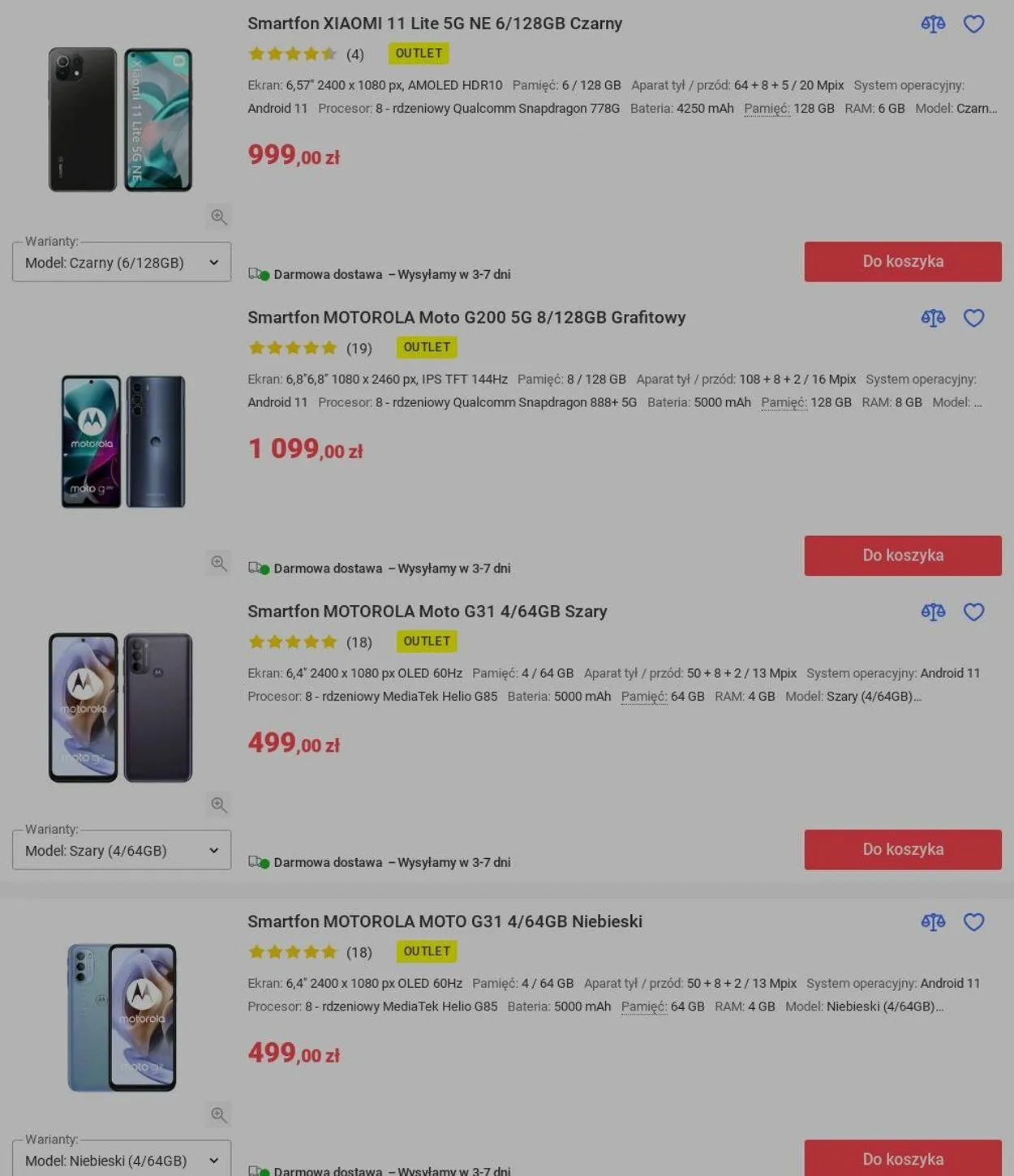Add Xiaomi 11 Lite to comparison scale icon
This screenshot has height=1176, width=1014.
[933, 24]
